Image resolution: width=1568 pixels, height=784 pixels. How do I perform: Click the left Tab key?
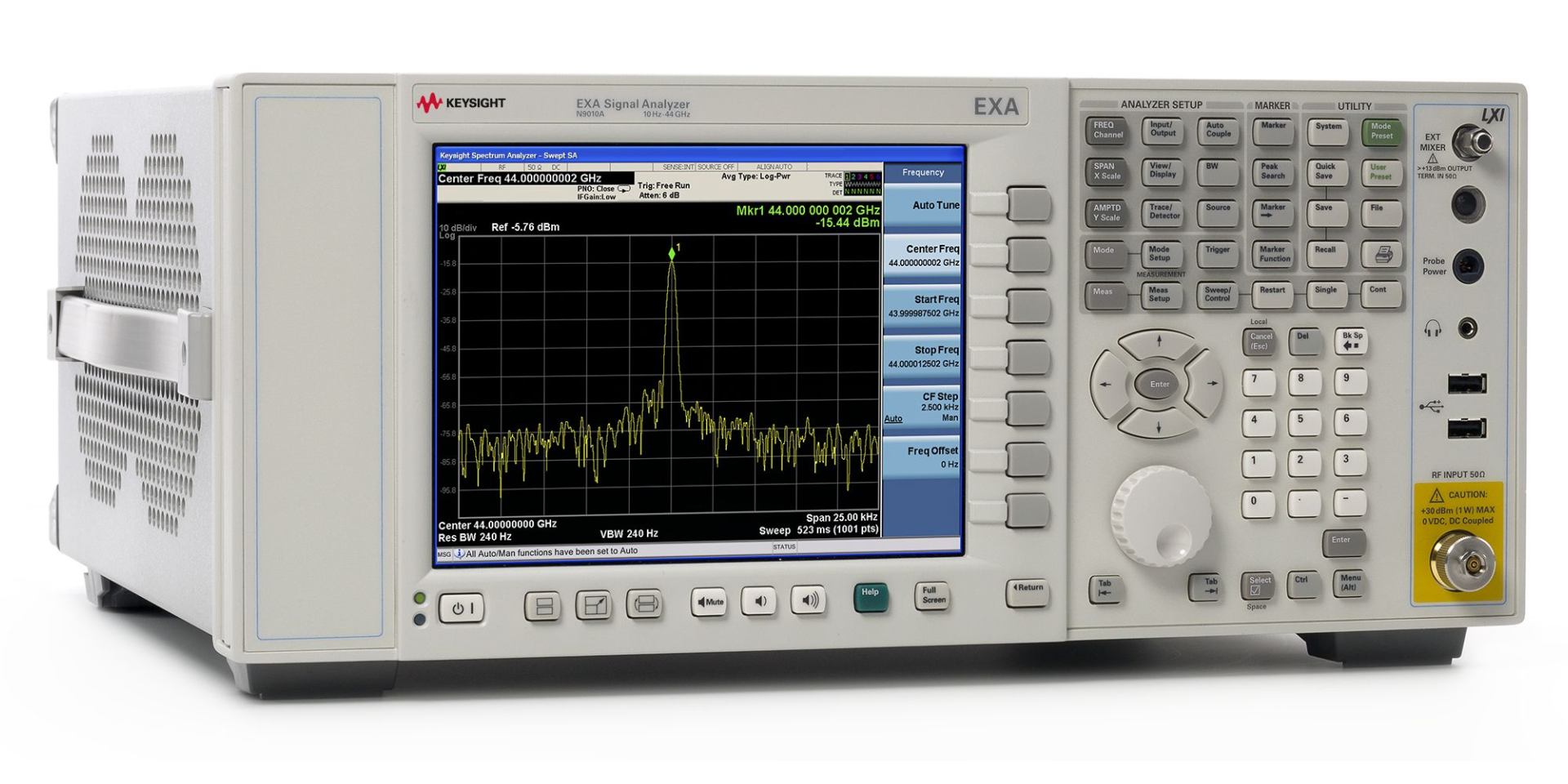tap(1105, 589)
